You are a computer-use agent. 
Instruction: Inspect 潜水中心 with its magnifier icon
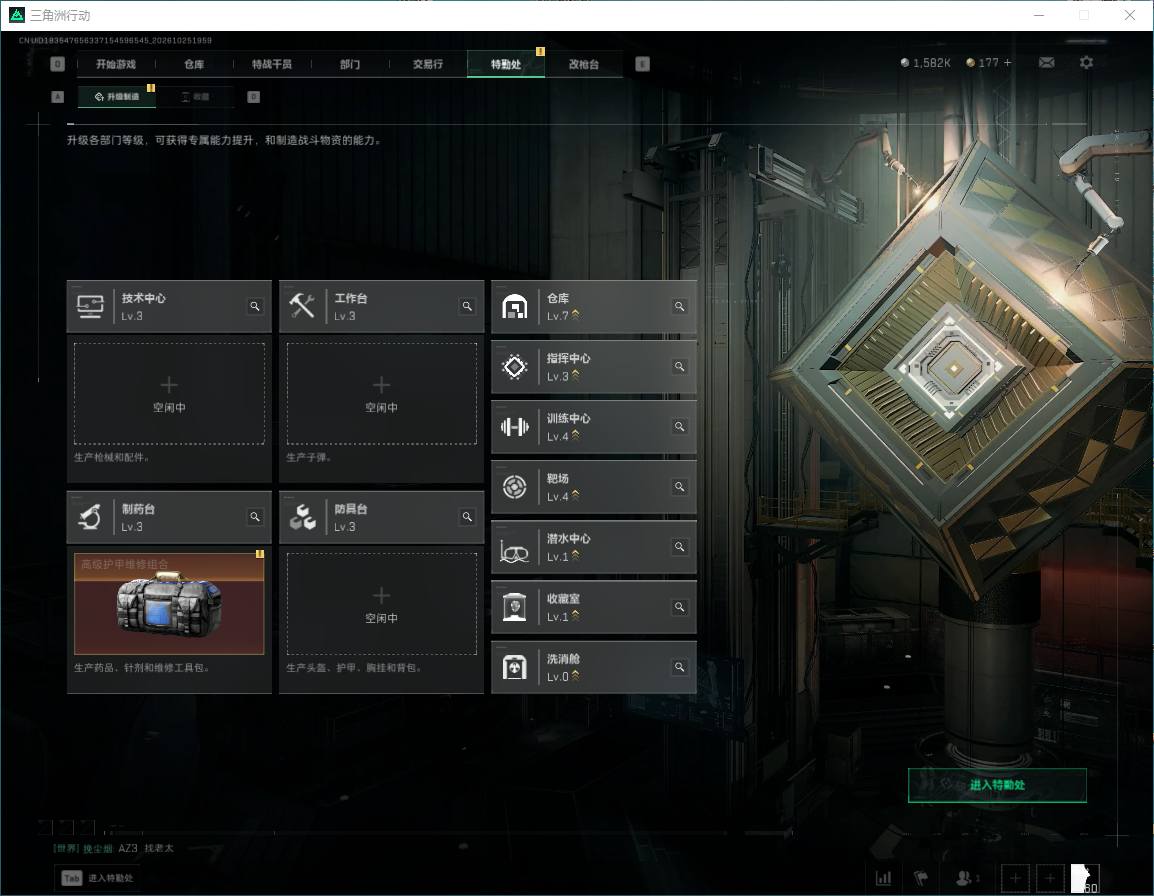point(679,547)
